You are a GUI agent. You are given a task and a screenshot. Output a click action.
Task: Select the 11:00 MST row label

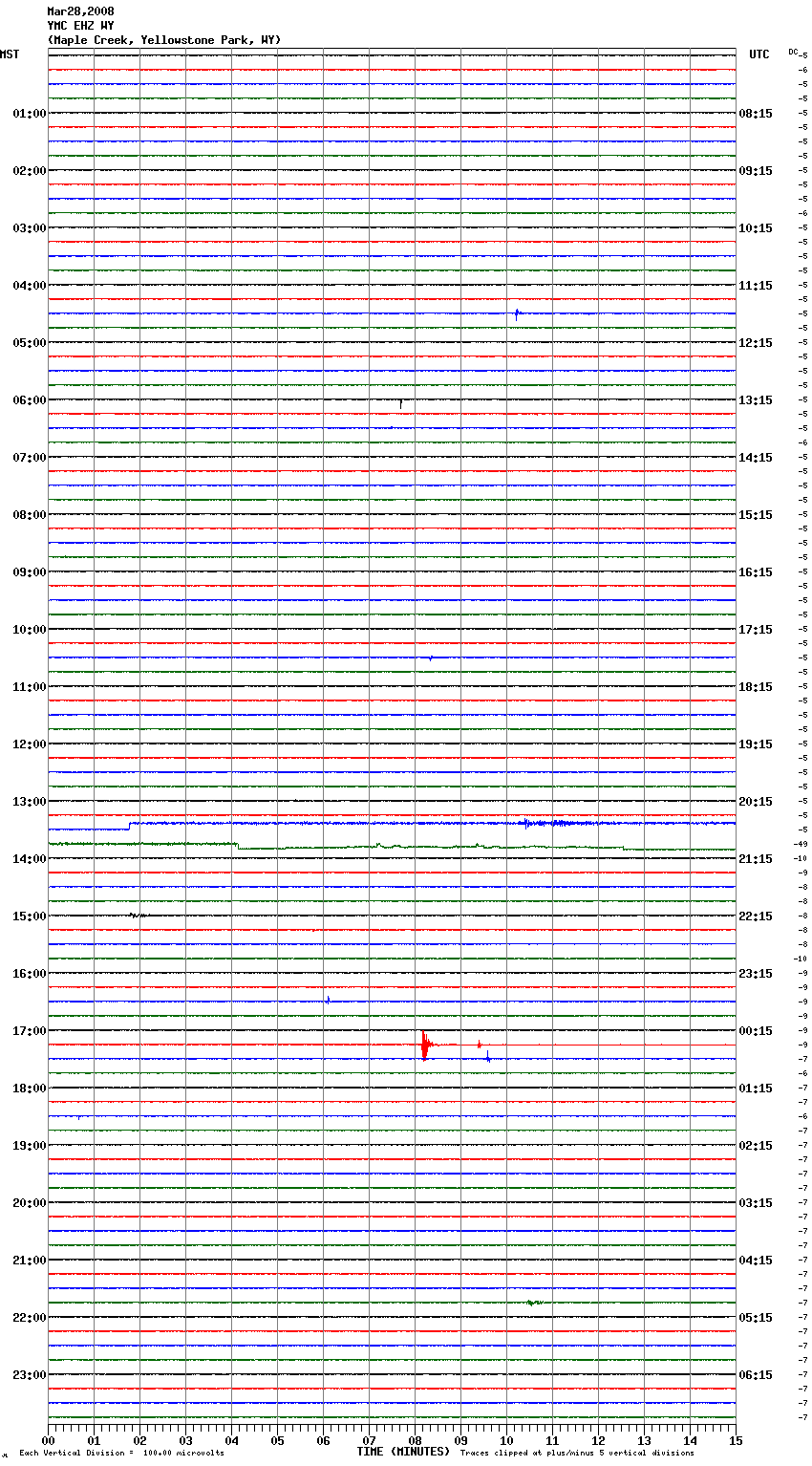pyautogui.click(x=30, y=687)
